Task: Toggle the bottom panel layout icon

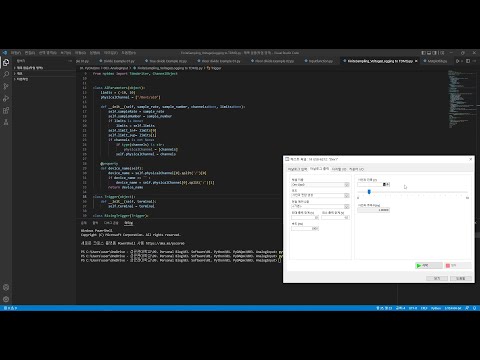Action: coord(429,53)
